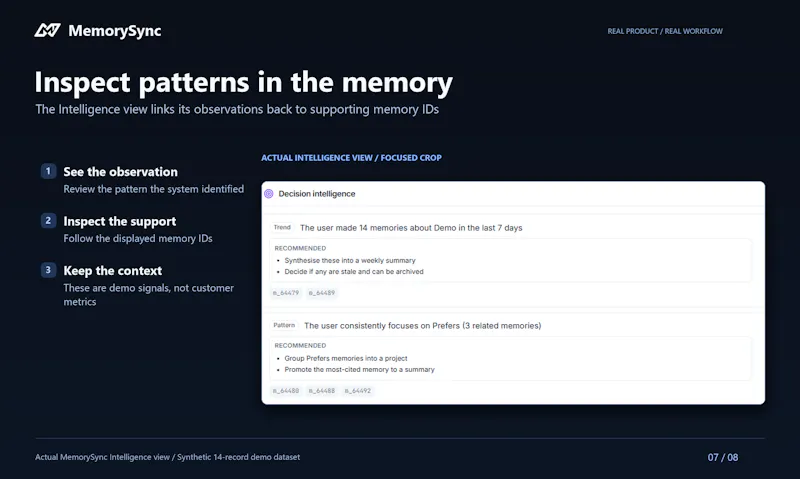
Task: Open memory ID chip m_64489
Action: coord(322,293)
